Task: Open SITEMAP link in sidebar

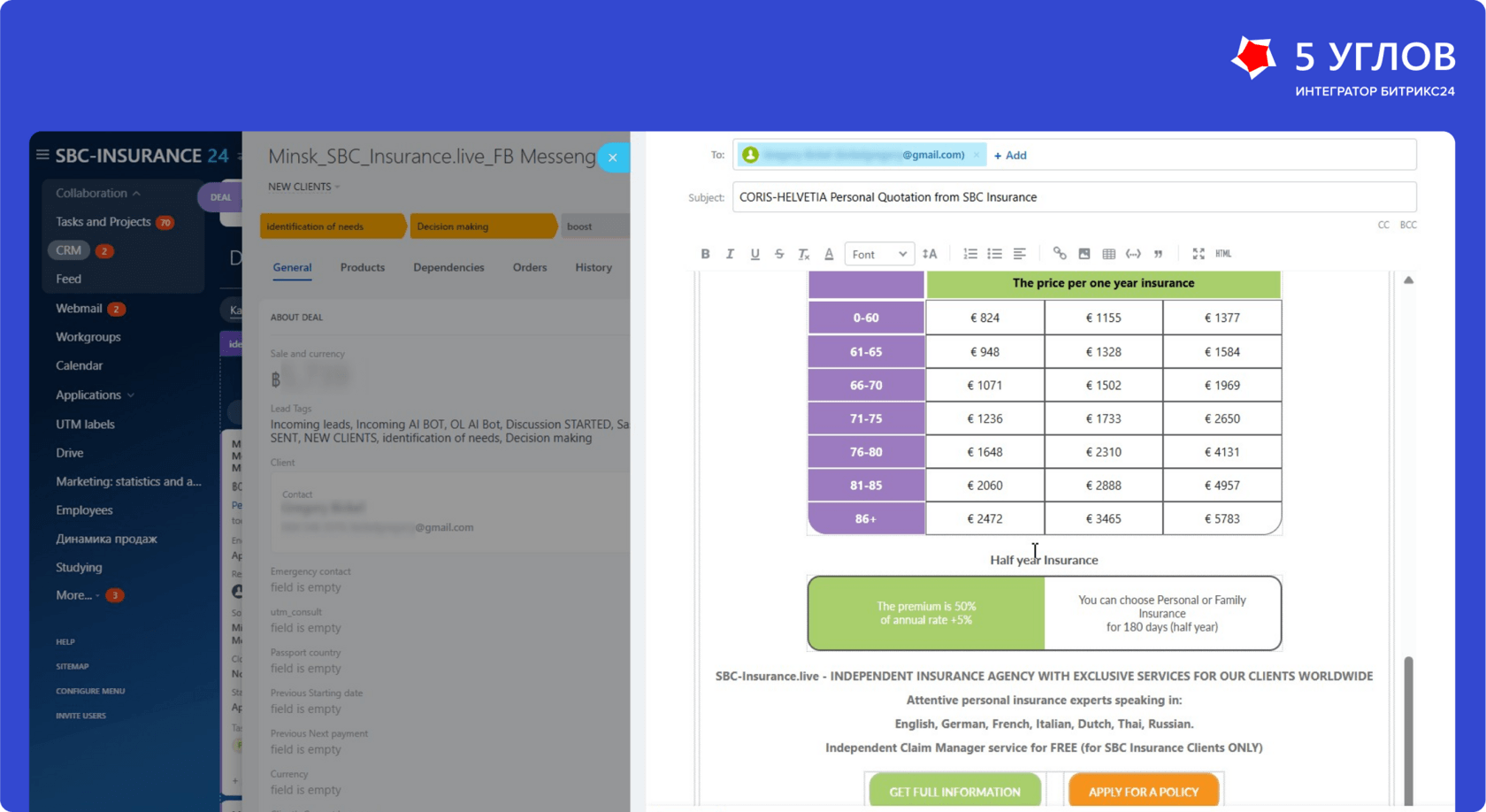Action: [x=73, y=667]
